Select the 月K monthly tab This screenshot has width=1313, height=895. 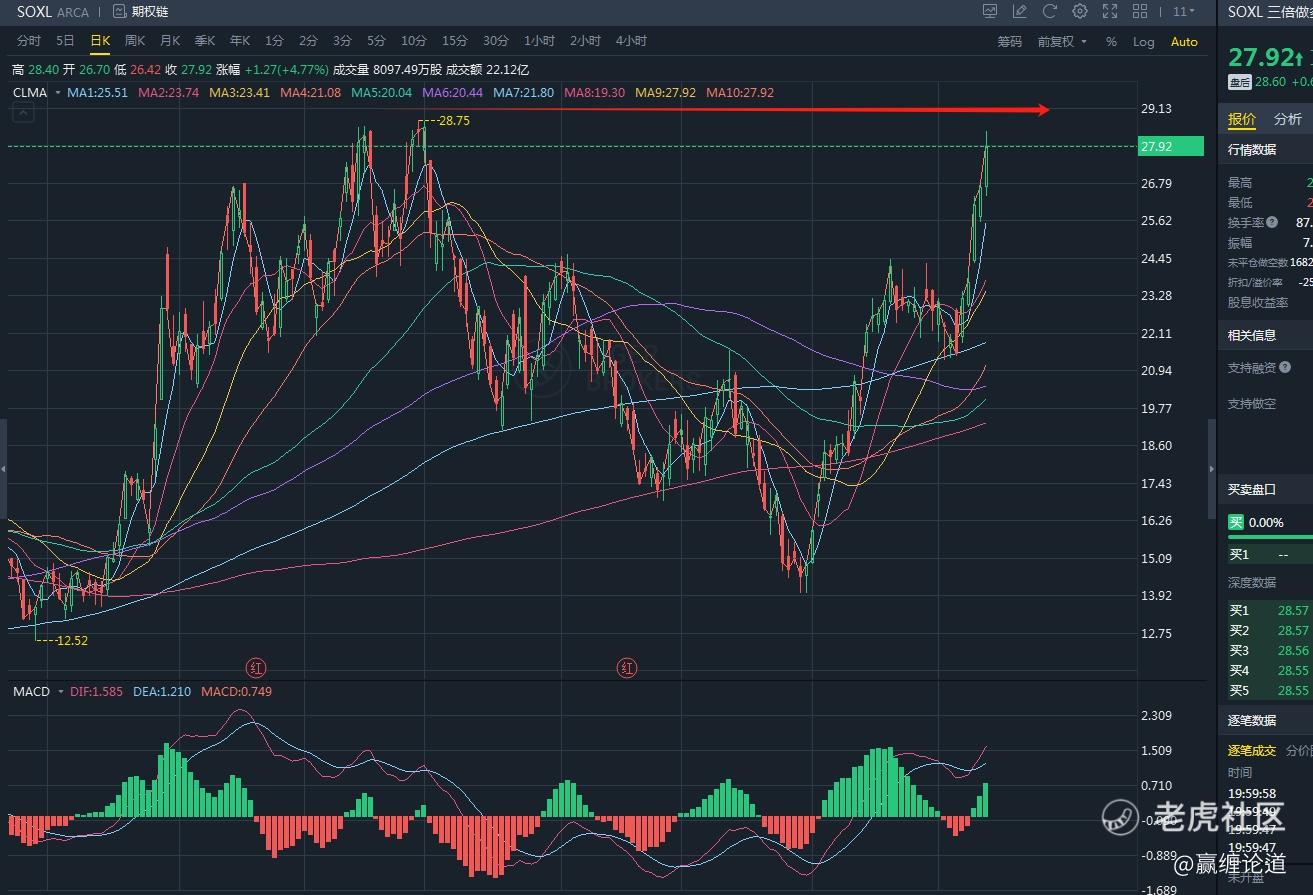click(x=170, y=41)
